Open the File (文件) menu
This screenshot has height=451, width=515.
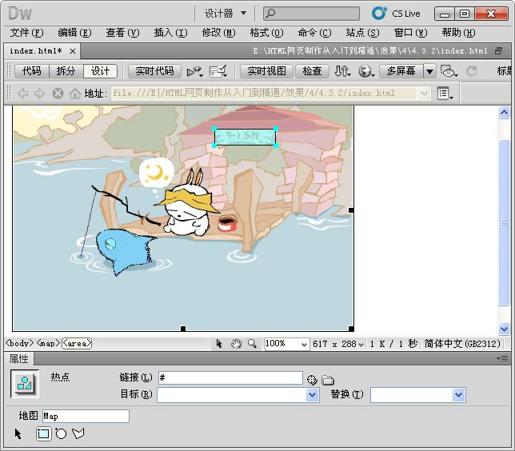coord(27,33)
